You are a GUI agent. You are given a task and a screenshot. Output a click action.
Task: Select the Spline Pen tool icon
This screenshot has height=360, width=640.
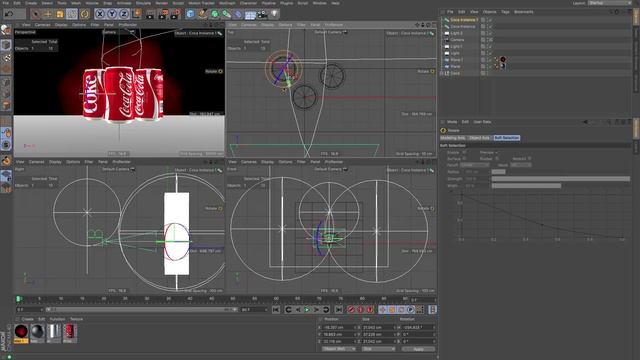click(x=202, y=14)
